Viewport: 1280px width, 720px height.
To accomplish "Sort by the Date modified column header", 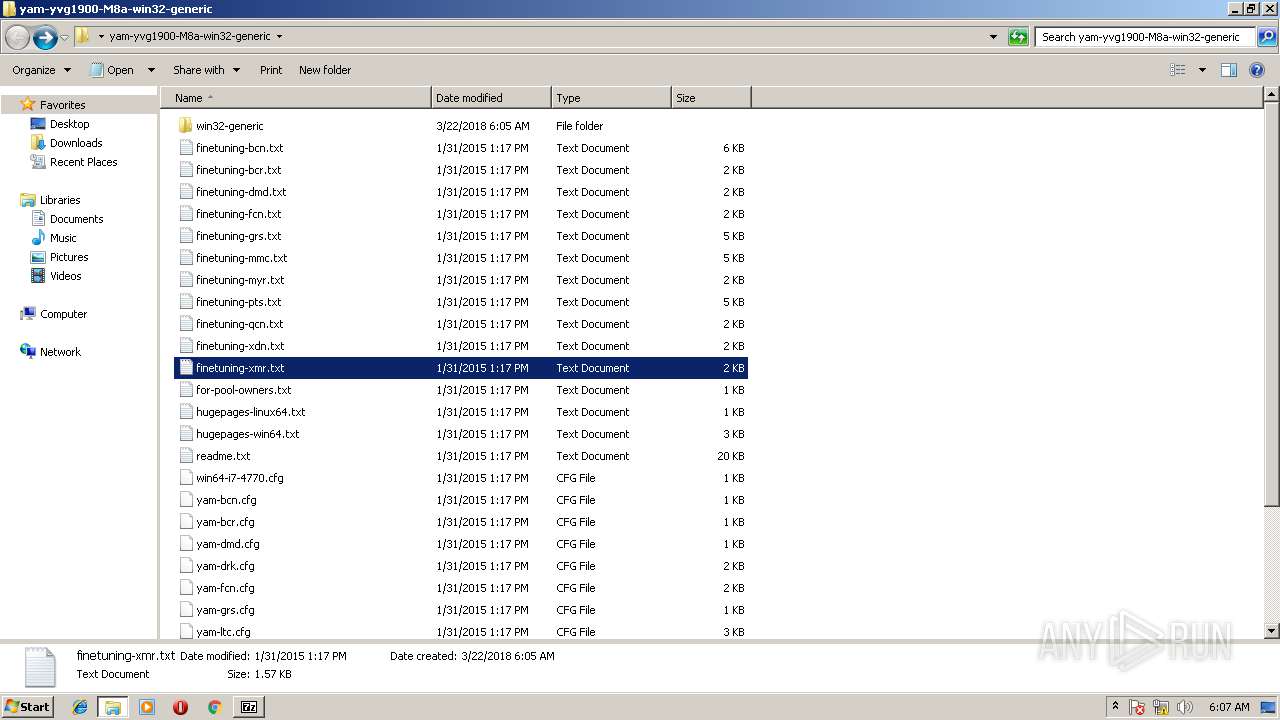I will [491, 98].
